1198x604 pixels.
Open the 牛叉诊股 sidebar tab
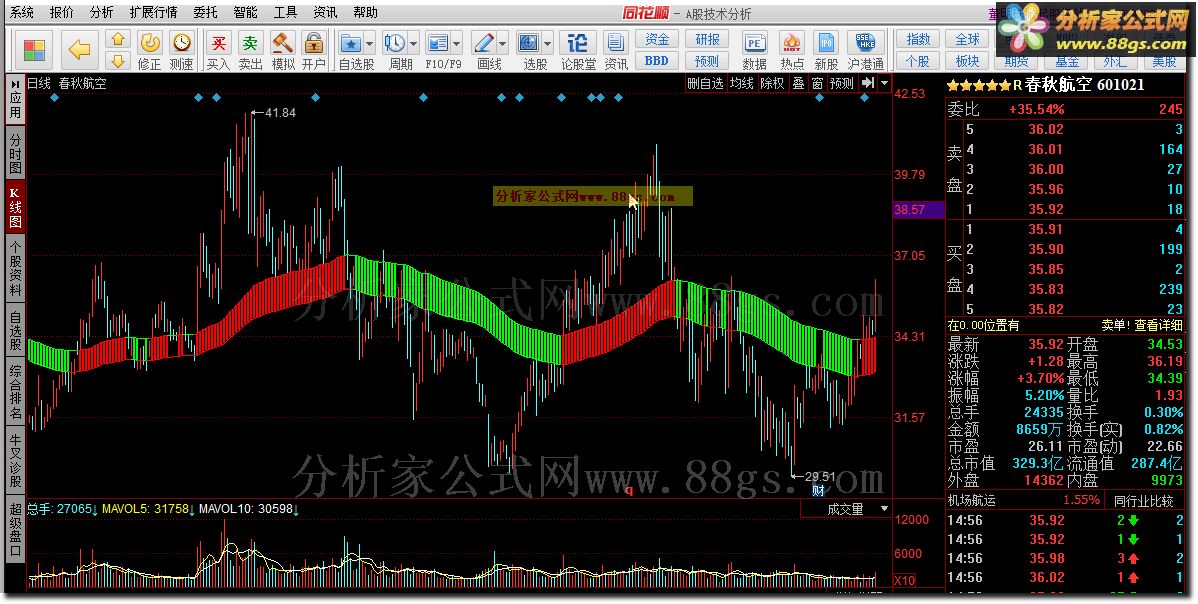pos(15,460)
